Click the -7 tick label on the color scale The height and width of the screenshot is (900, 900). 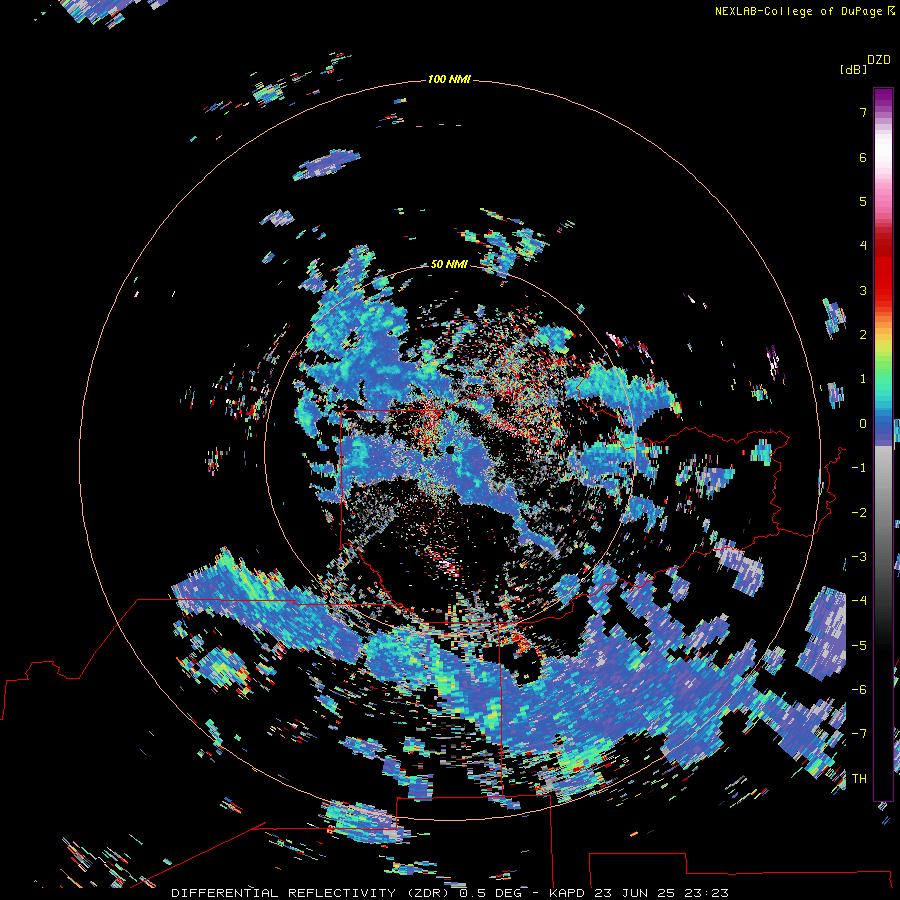click(859, 734)
